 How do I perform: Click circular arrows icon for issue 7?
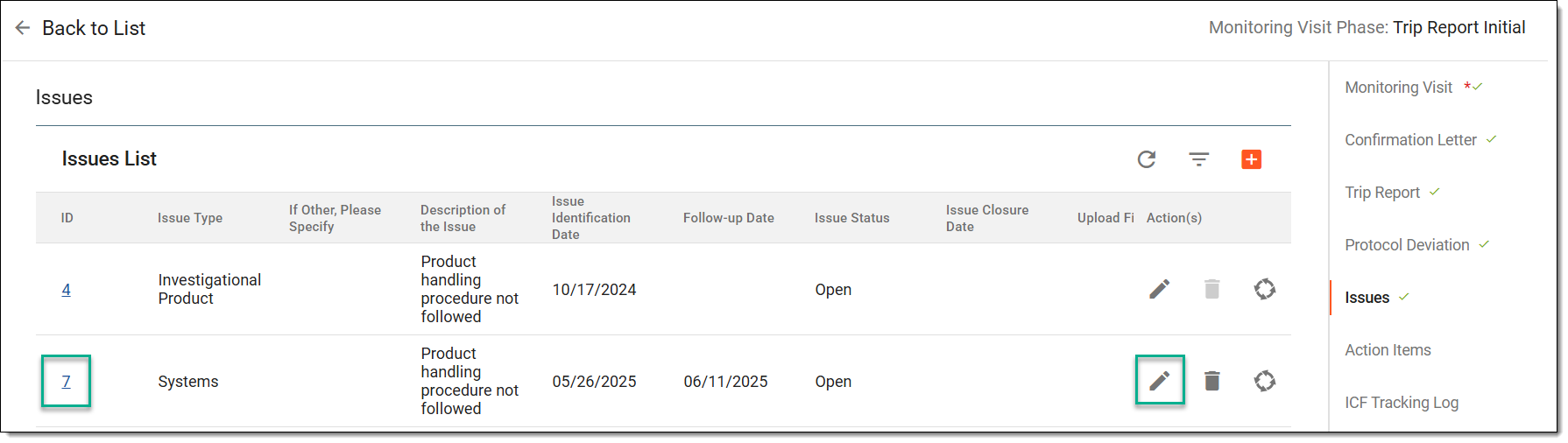[1265, 381]
